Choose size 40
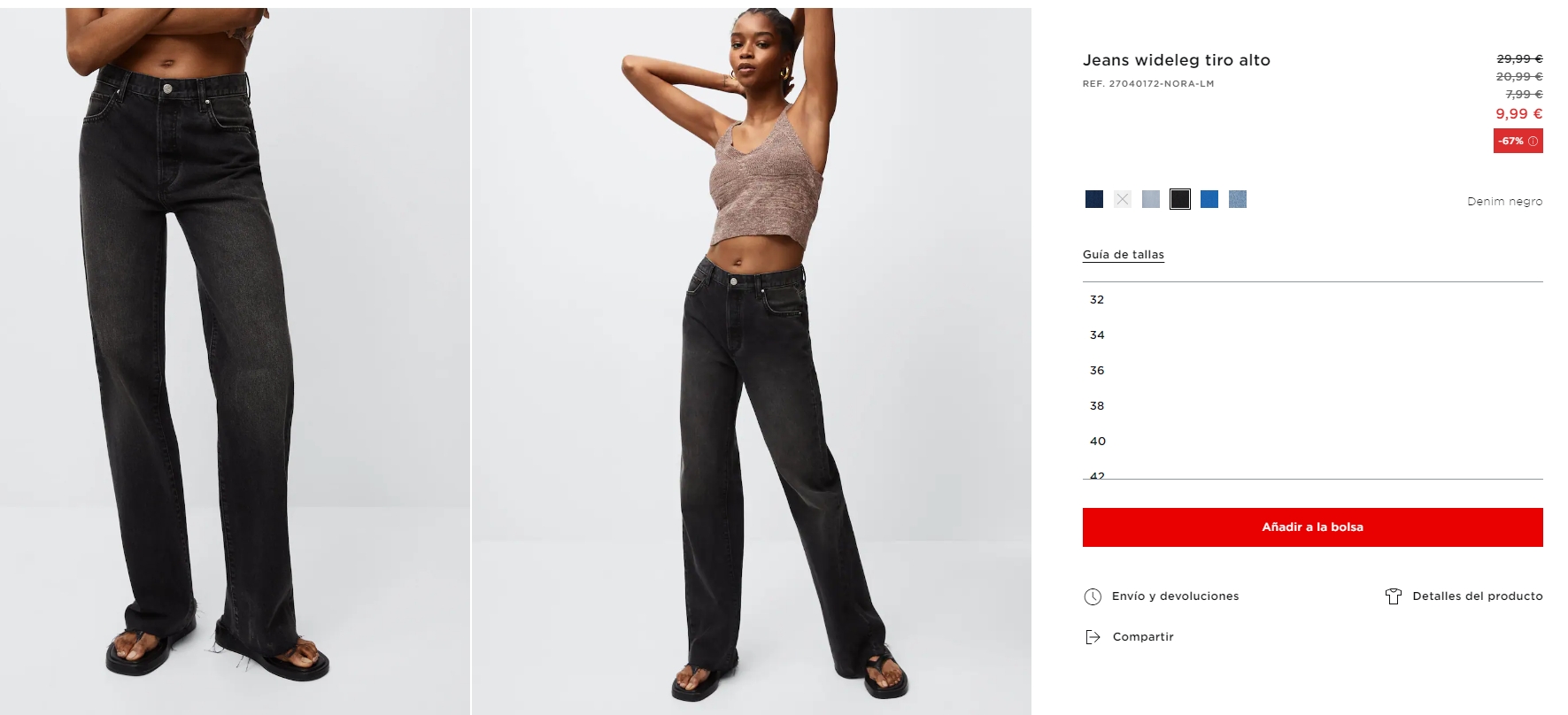Screen dimensions: 1568x715 click(1312, 442)
